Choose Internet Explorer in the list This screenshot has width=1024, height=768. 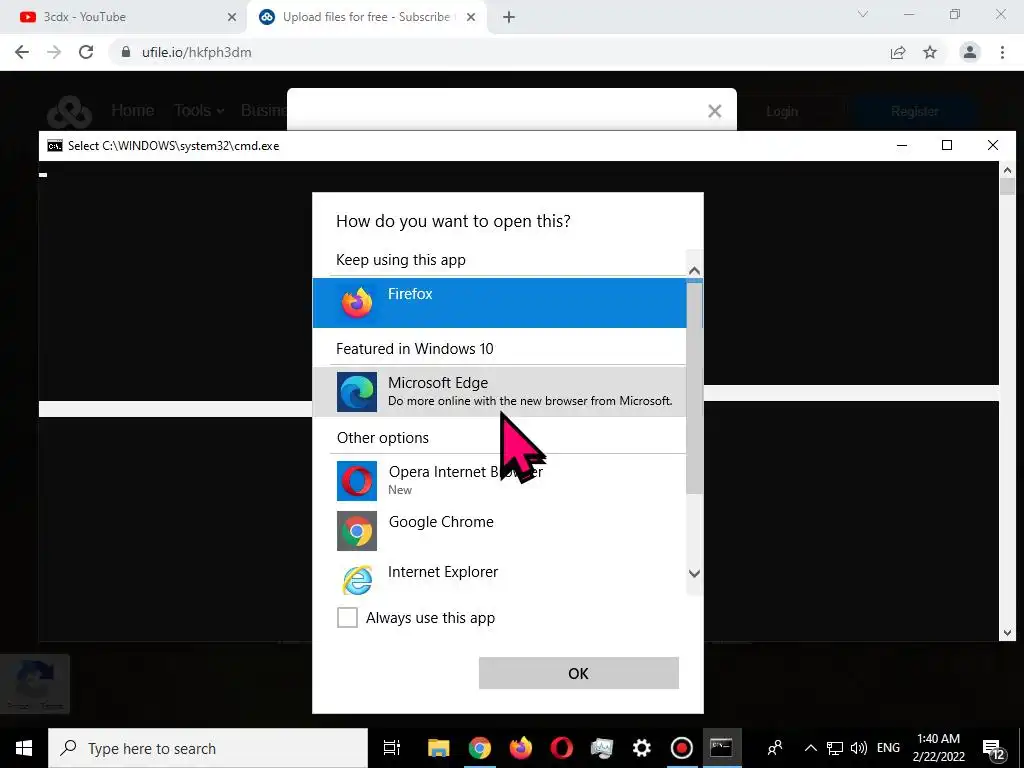point(500,579)
